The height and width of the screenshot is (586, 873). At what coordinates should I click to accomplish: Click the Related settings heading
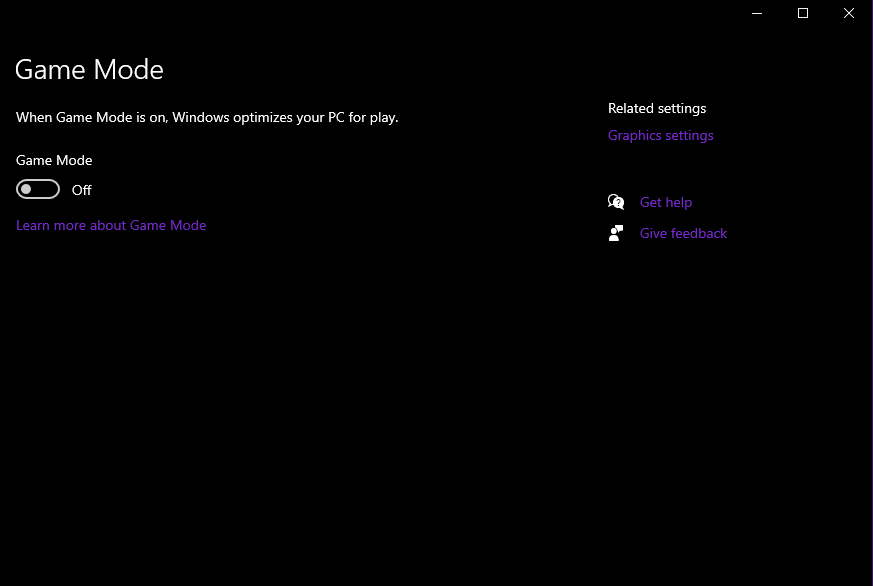pos(657,108)
